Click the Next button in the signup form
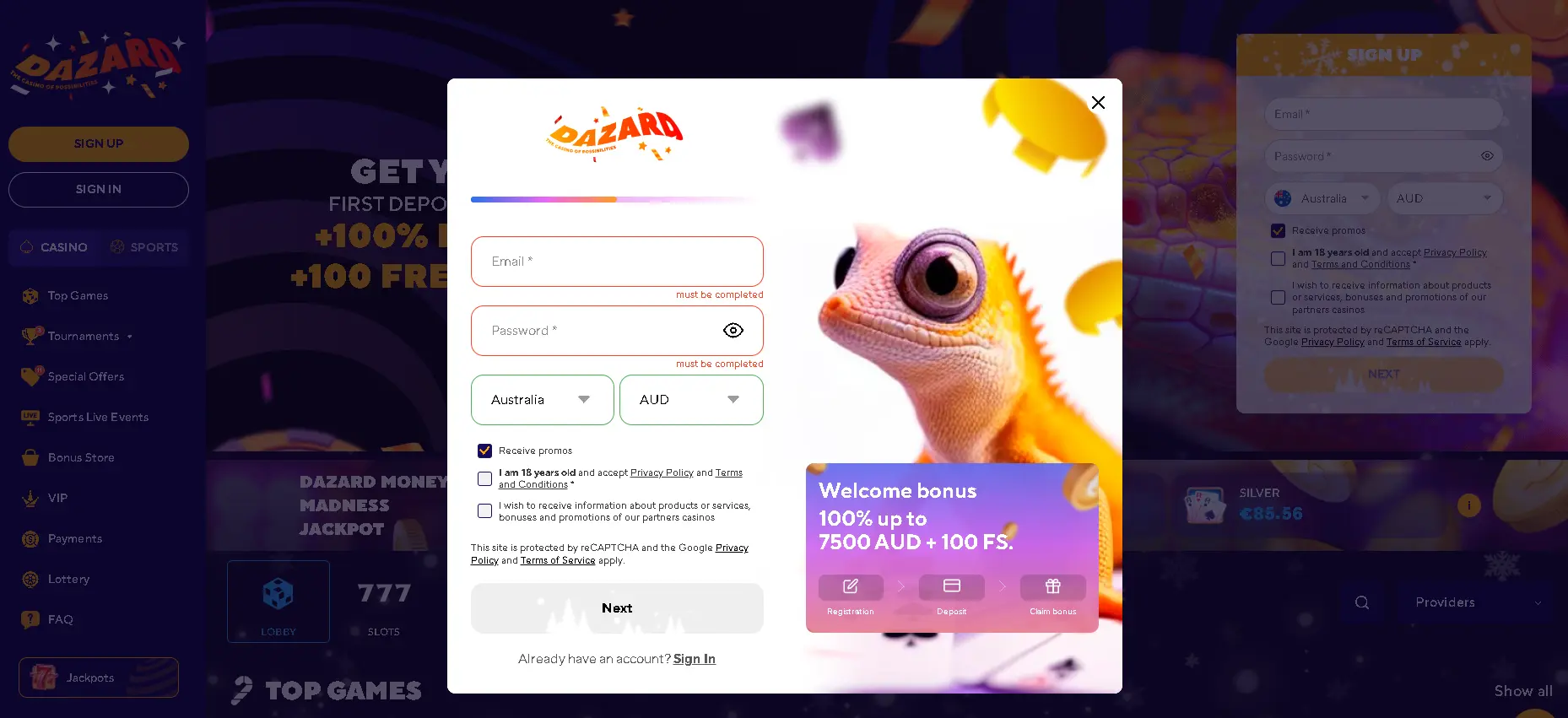1568x718 pixels. 617,608
